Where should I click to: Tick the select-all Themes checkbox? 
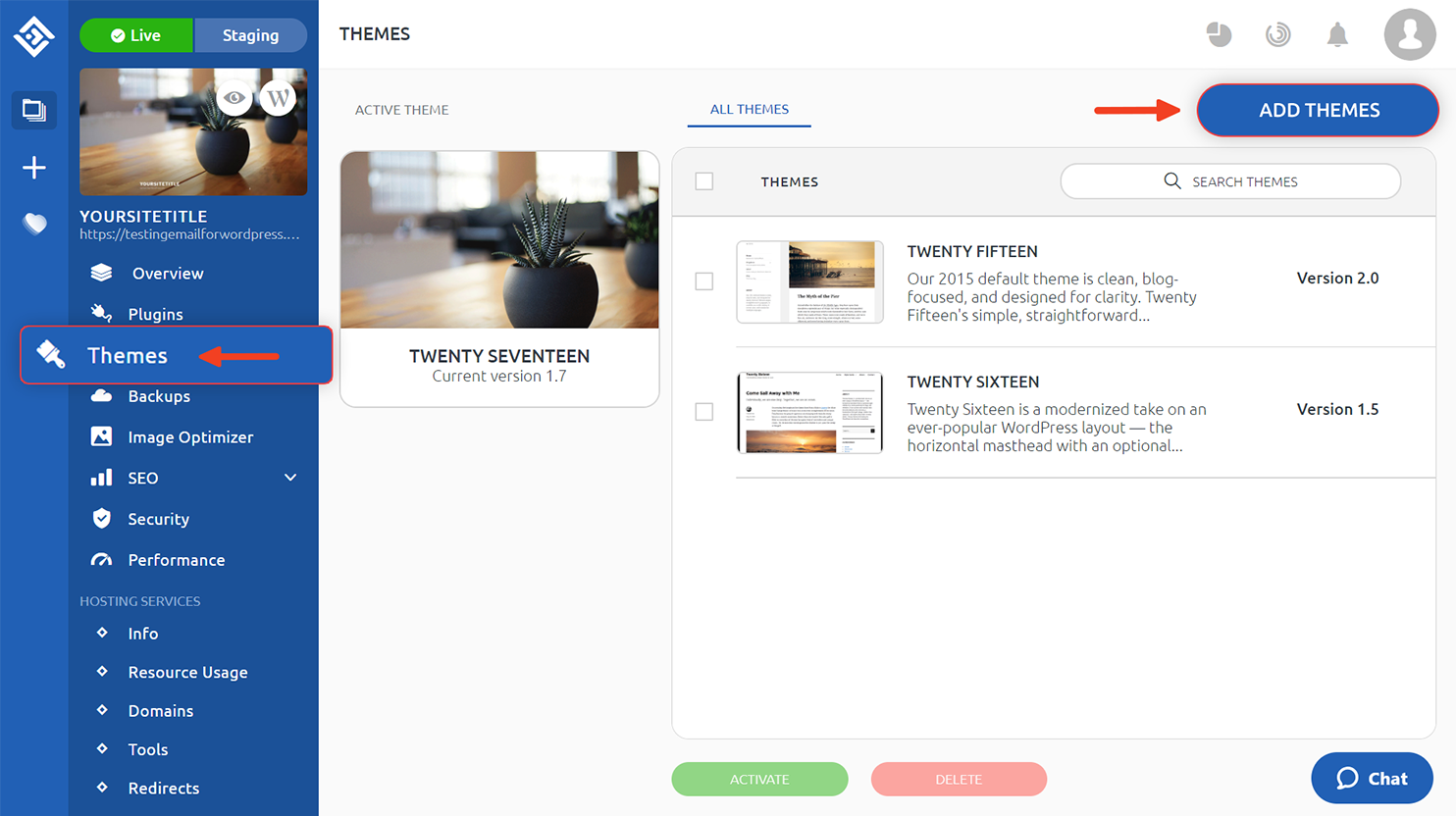click(703, 181)
